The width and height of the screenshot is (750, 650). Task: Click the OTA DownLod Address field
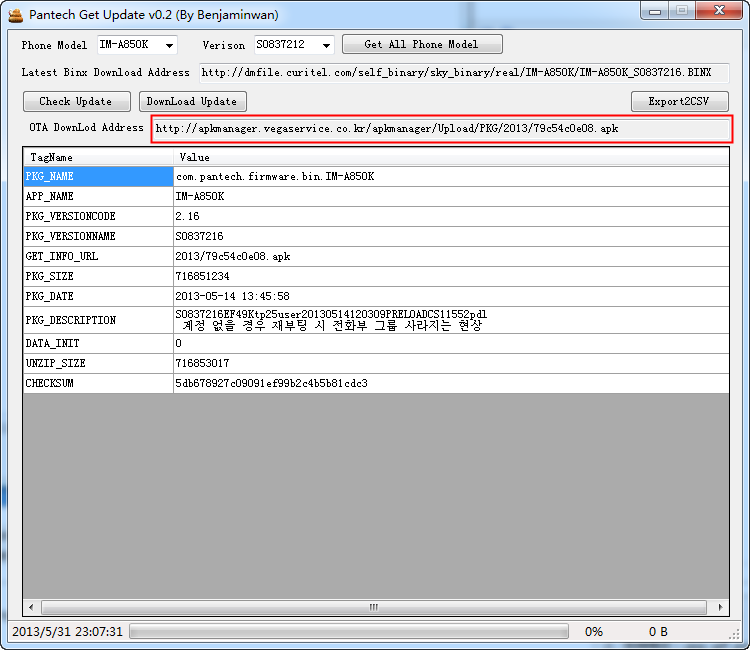[441, 129]
